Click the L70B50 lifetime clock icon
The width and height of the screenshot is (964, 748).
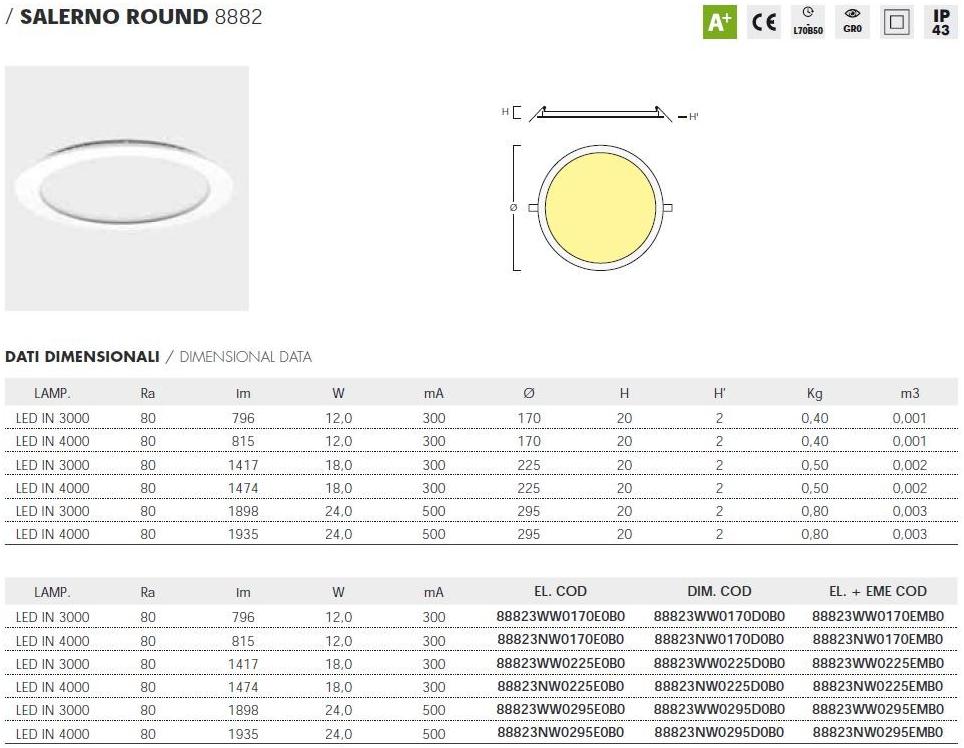tap(808, 22)
